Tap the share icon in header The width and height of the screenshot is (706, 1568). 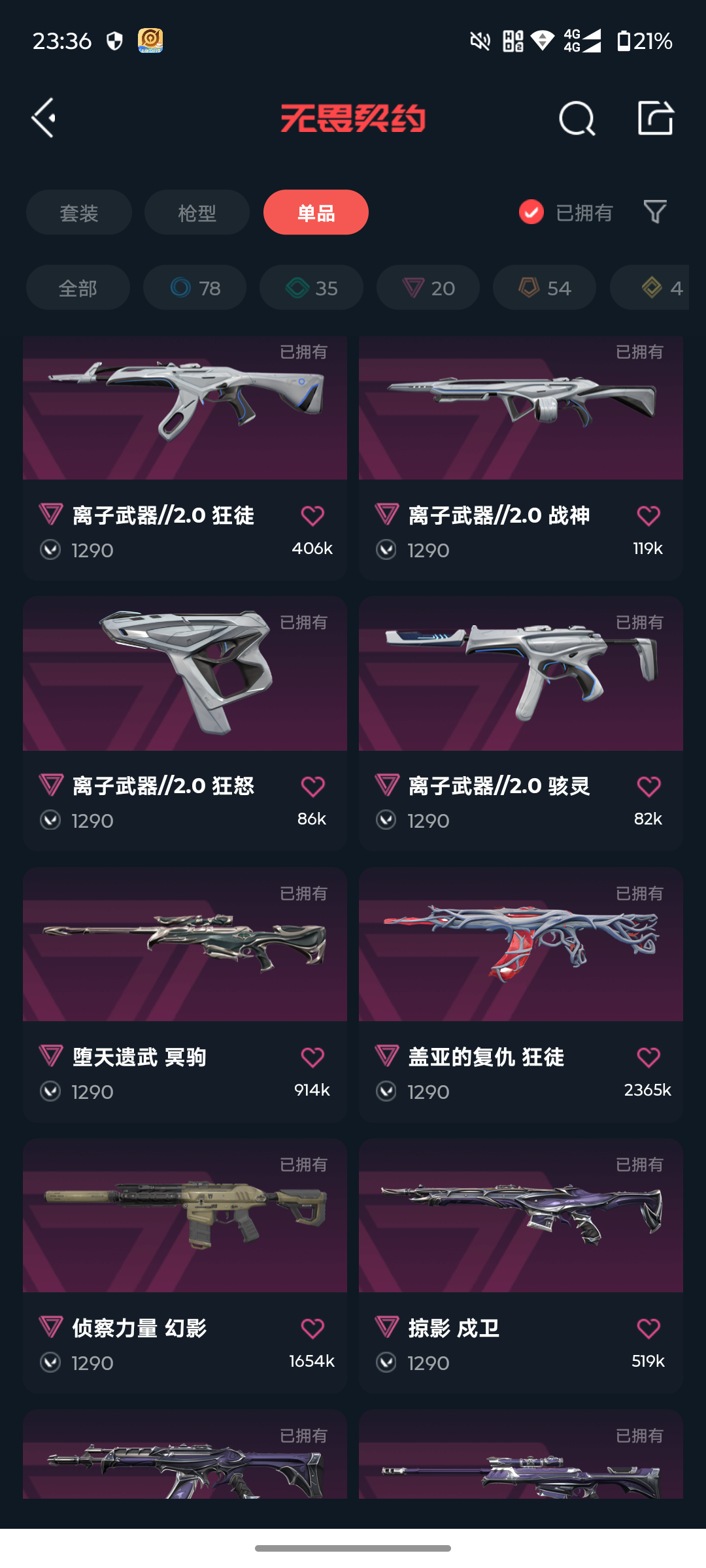click(656, 118)
